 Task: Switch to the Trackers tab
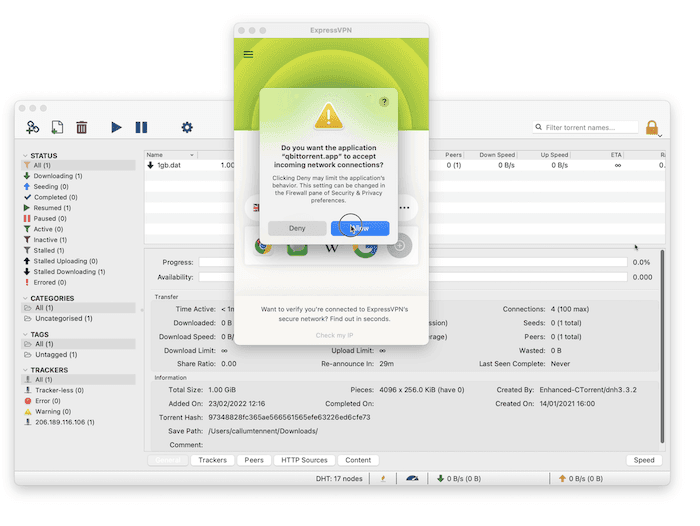[x=212, y=460]
